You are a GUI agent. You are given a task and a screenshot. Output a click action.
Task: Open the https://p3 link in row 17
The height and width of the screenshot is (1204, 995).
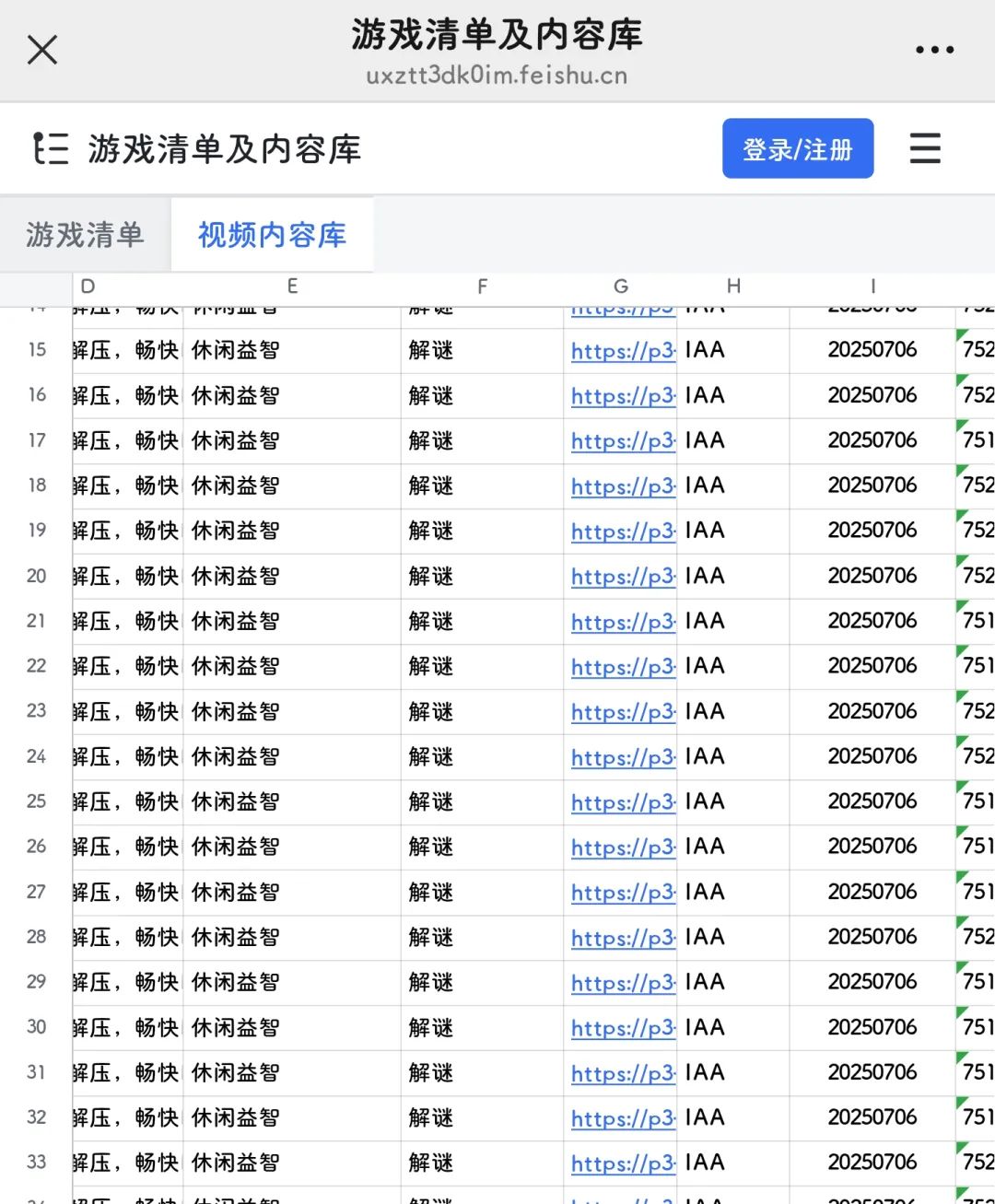(x=624, y=441)
